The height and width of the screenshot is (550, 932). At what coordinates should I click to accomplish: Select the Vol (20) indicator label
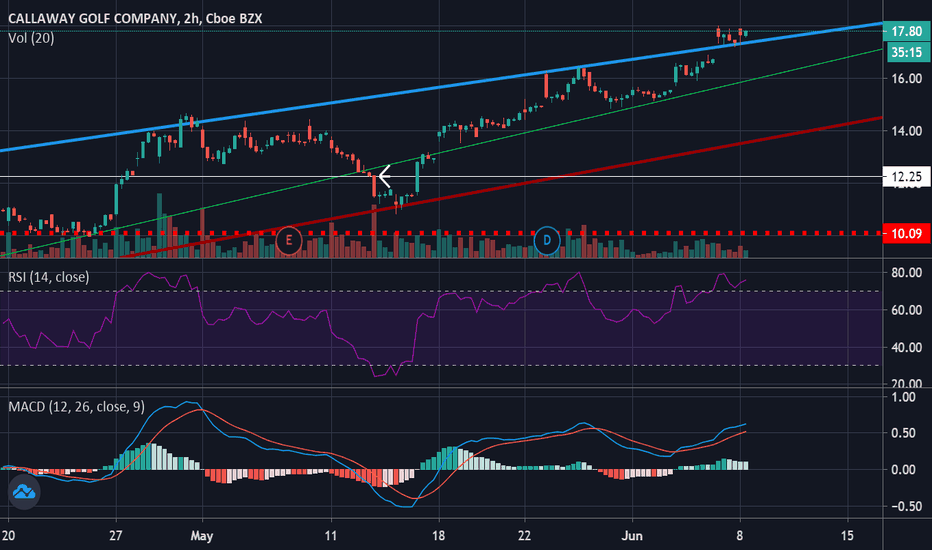click(32, 38)
